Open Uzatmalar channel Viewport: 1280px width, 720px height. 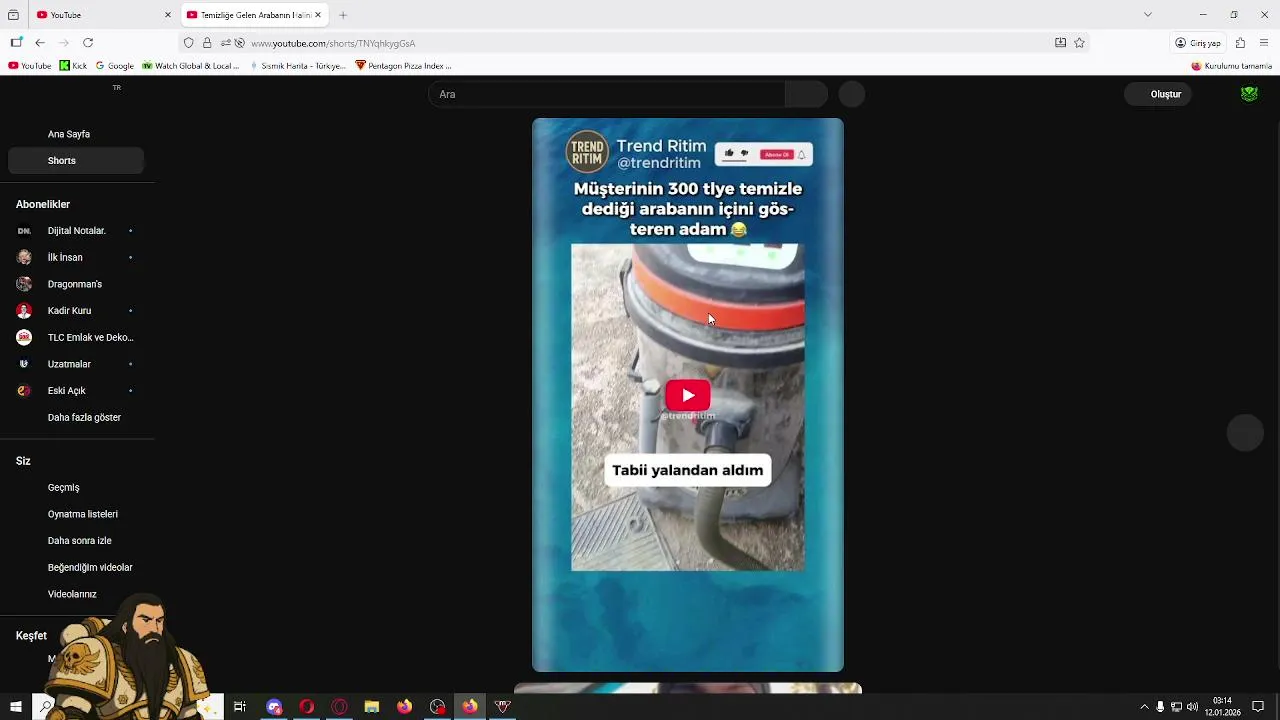[x=76, y=364]
